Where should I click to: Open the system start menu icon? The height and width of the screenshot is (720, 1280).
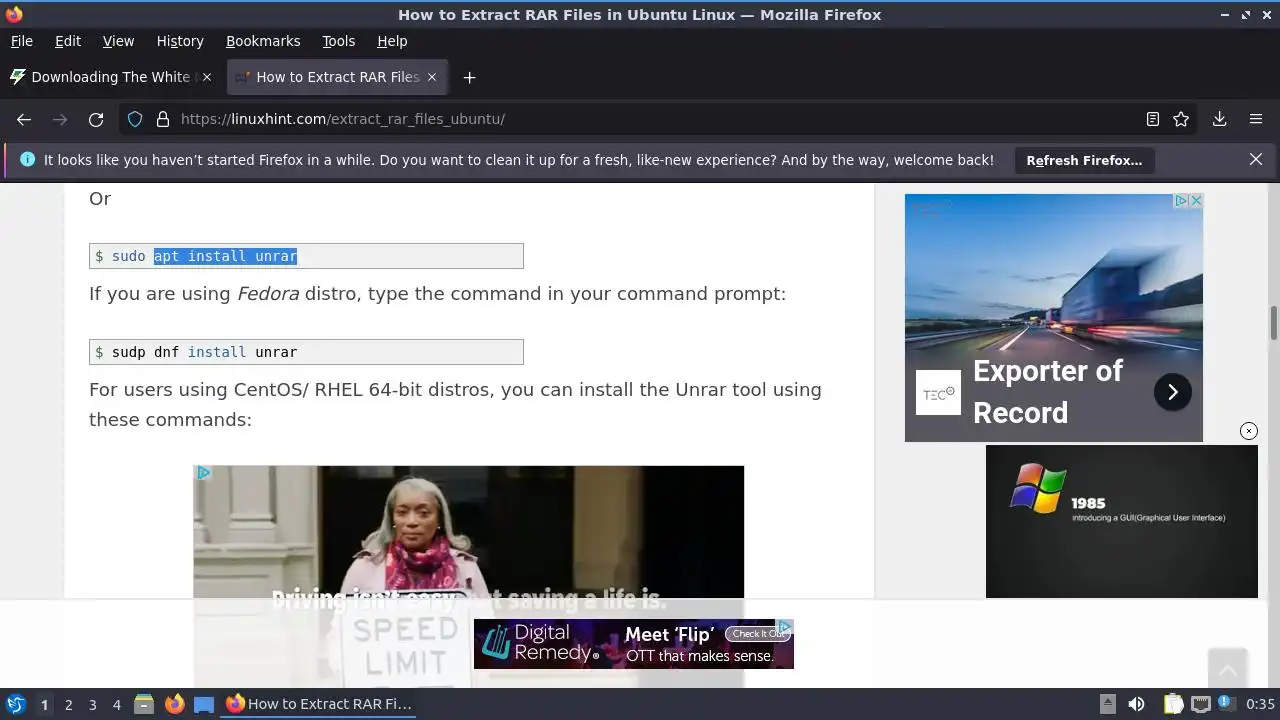pyautogui.click(x=15, y=704)
